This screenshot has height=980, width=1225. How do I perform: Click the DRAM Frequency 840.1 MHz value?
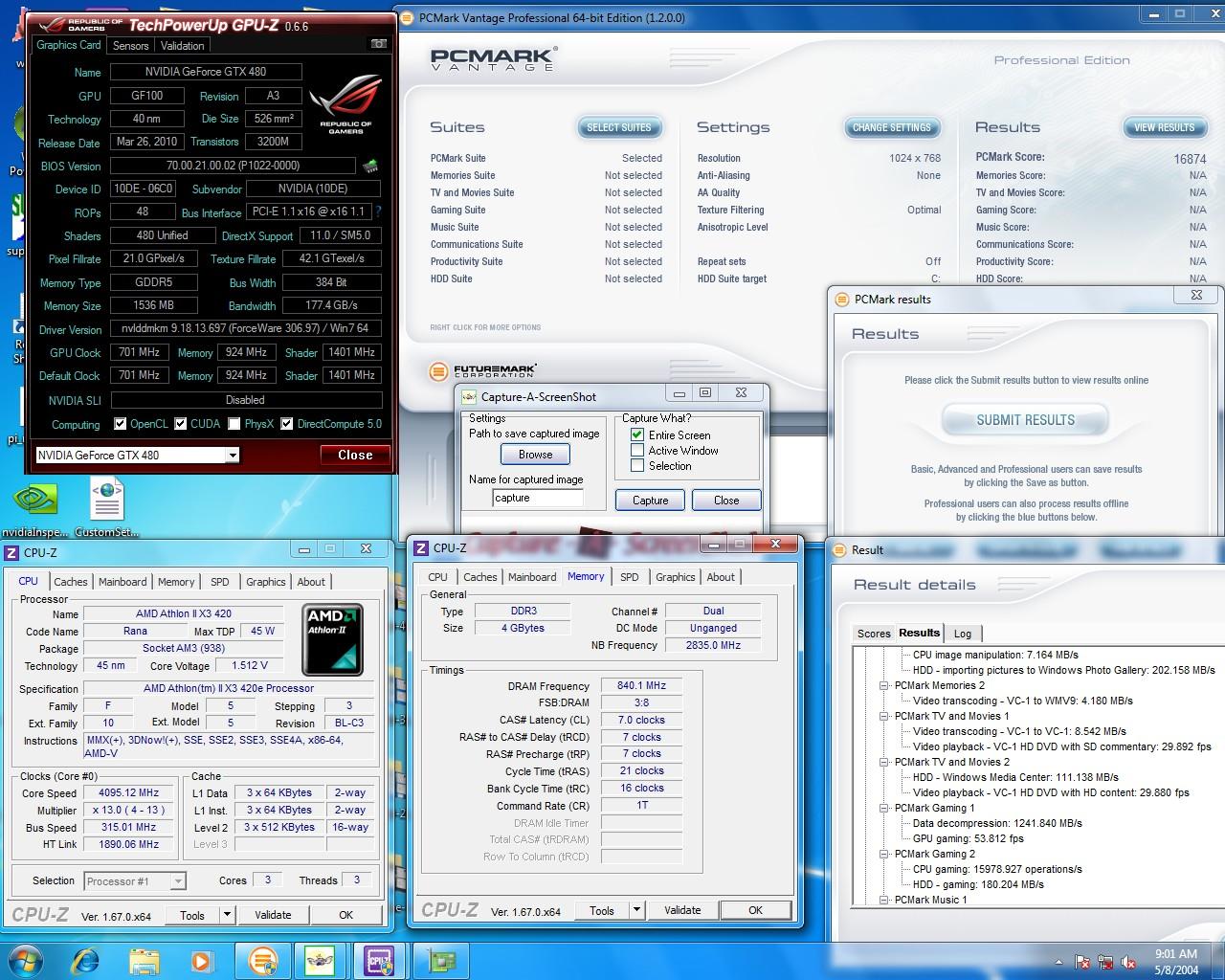click(641, 685)
